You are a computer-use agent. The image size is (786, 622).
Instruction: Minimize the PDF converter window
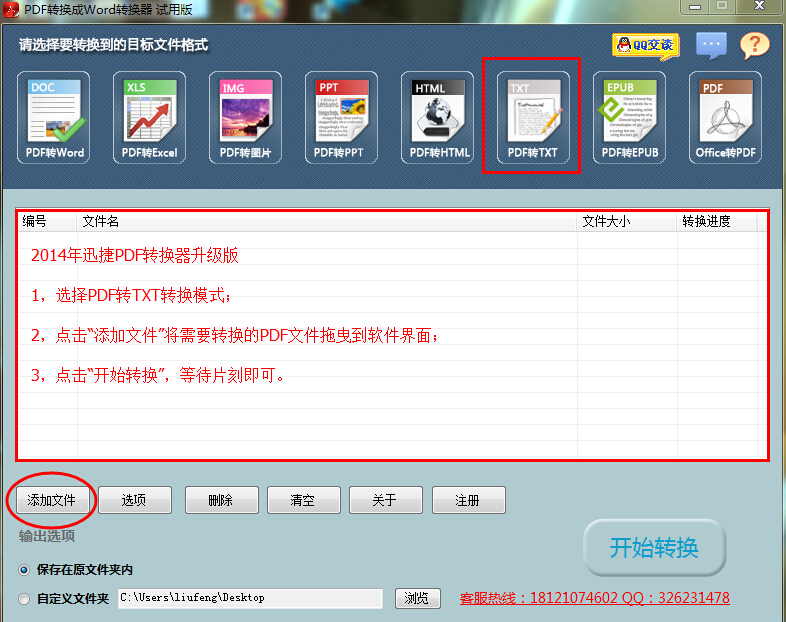coord(694,6)
